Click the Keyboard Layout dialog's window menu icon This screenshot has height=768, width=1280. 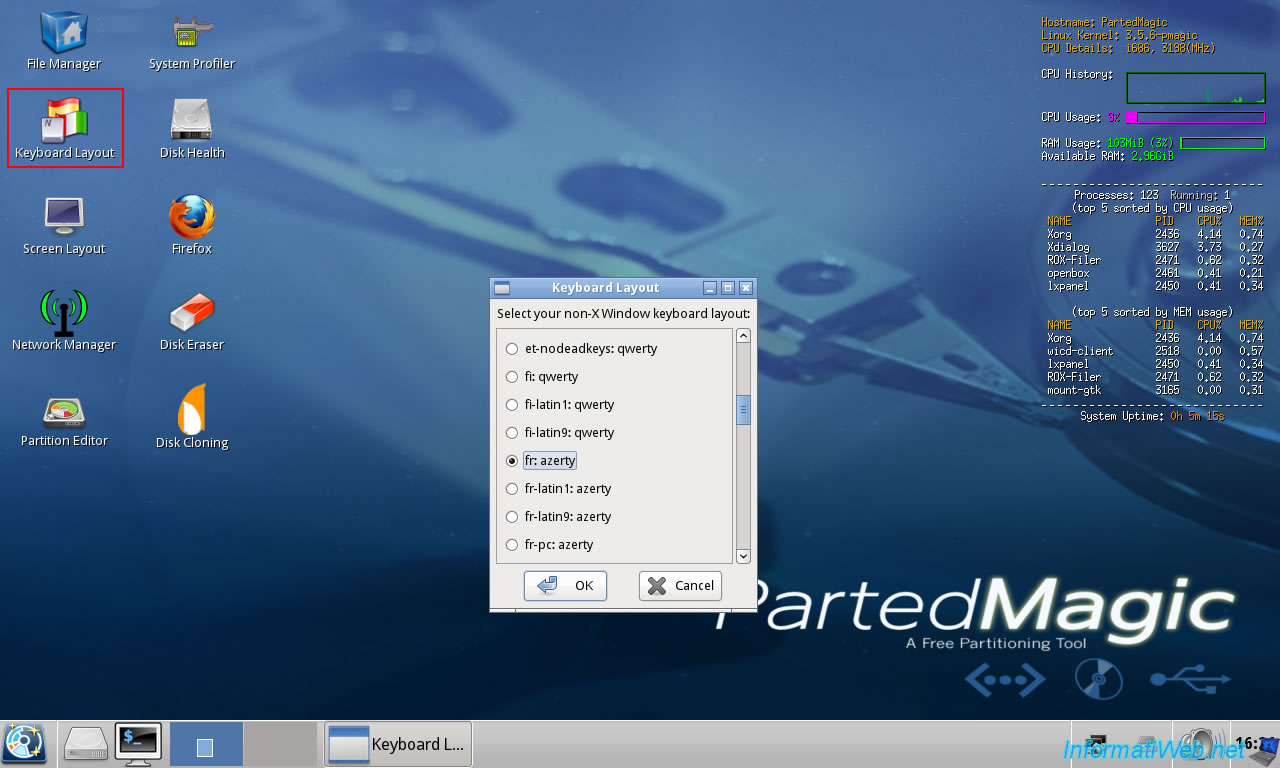coord(502,288)
